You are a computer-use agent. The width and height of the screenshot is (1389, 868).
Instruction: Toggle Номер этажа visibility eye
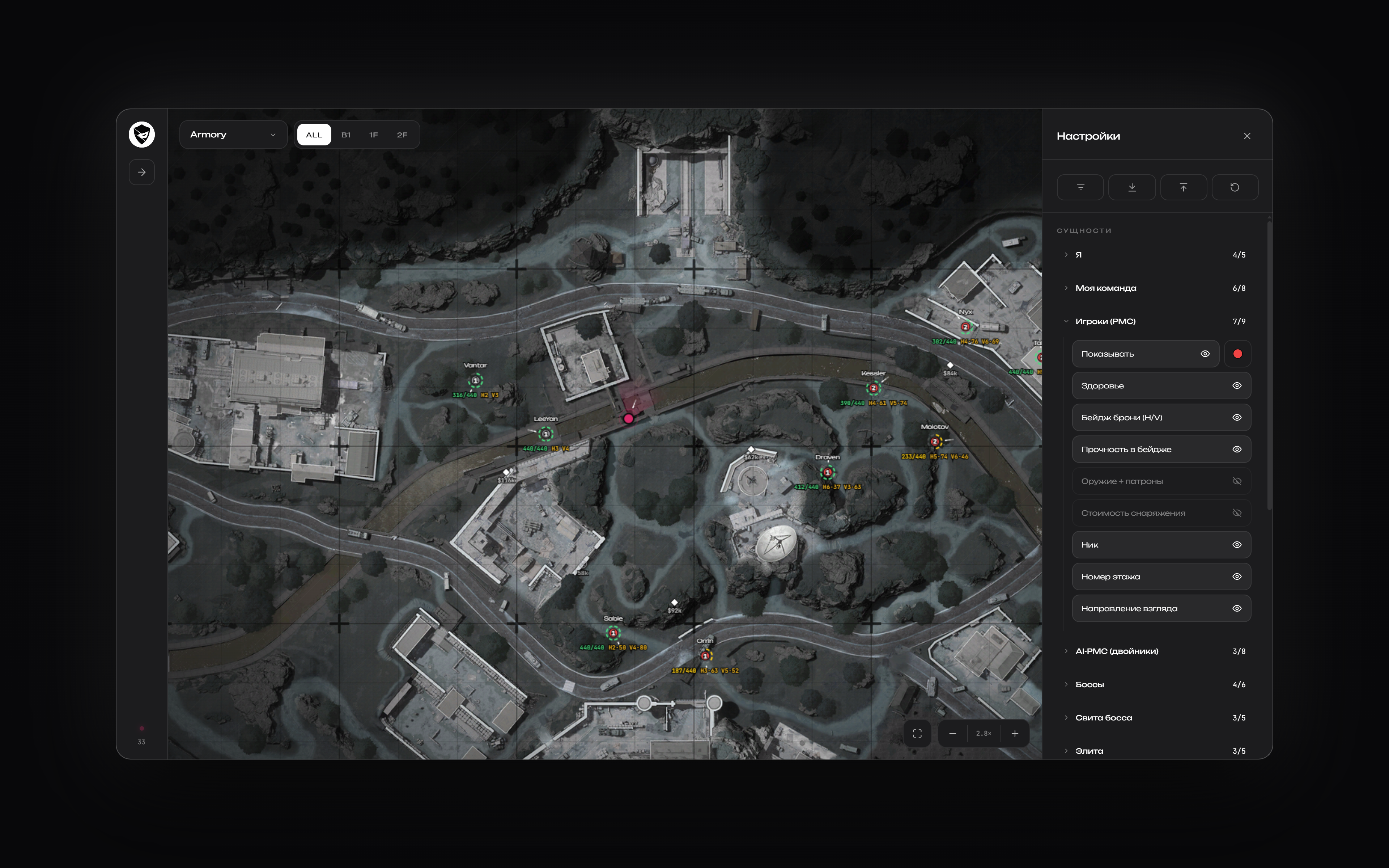pos(1237,576)
